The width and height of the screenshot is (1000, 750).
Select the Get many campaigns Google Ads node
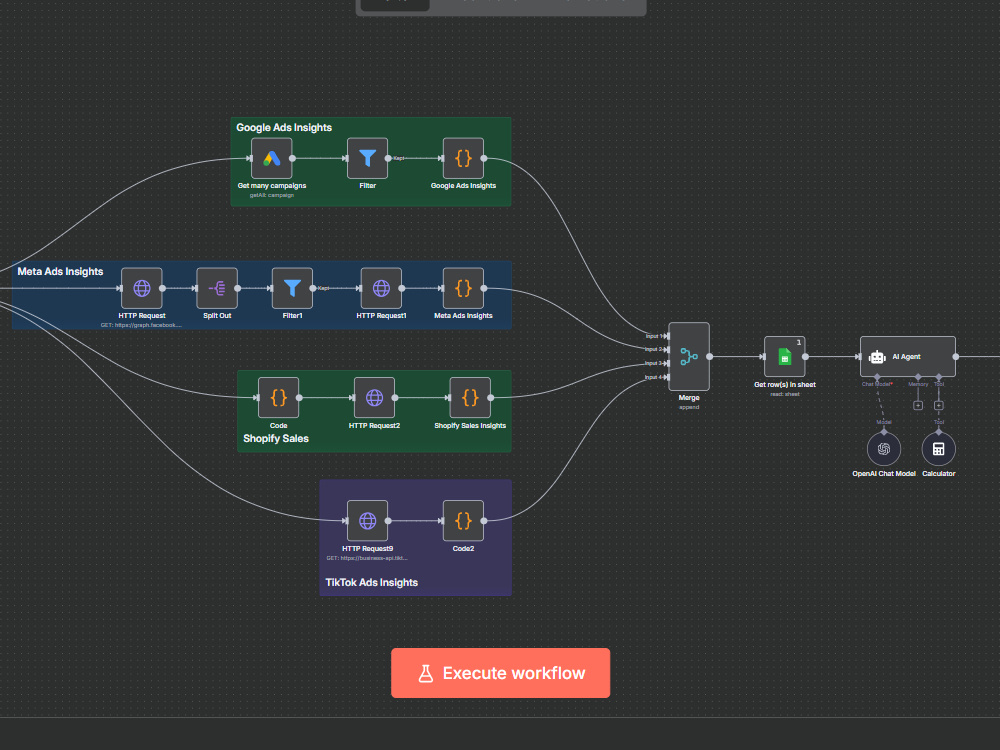pyautogui.click(x=272, y=158)
